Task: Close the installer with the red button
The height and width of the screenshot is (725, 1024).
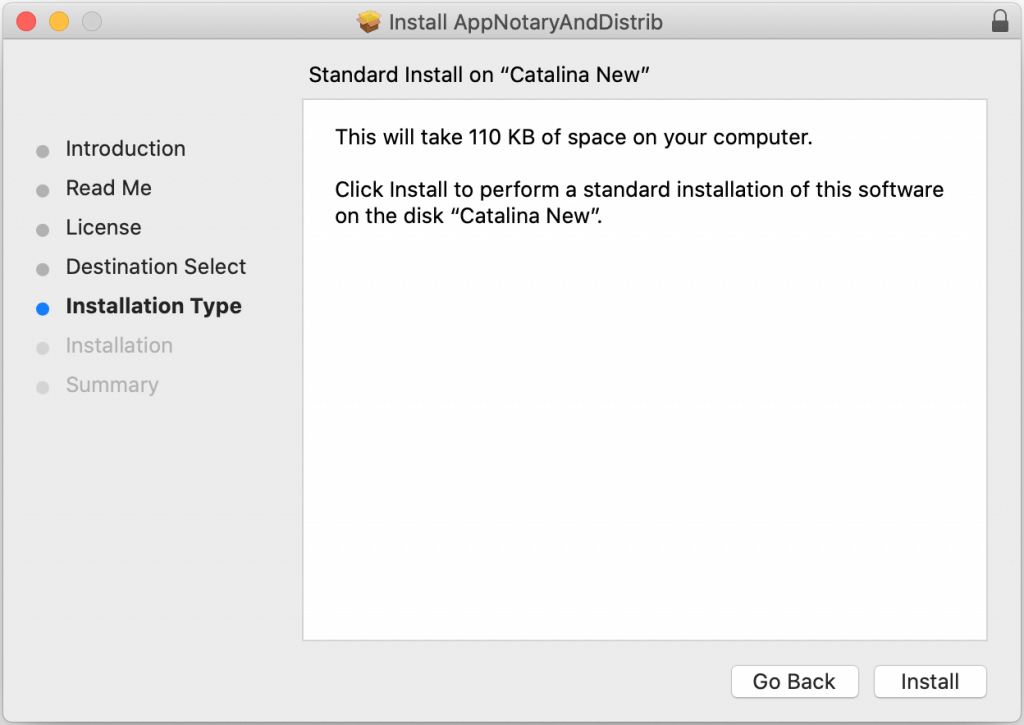Action: point(26,21)
